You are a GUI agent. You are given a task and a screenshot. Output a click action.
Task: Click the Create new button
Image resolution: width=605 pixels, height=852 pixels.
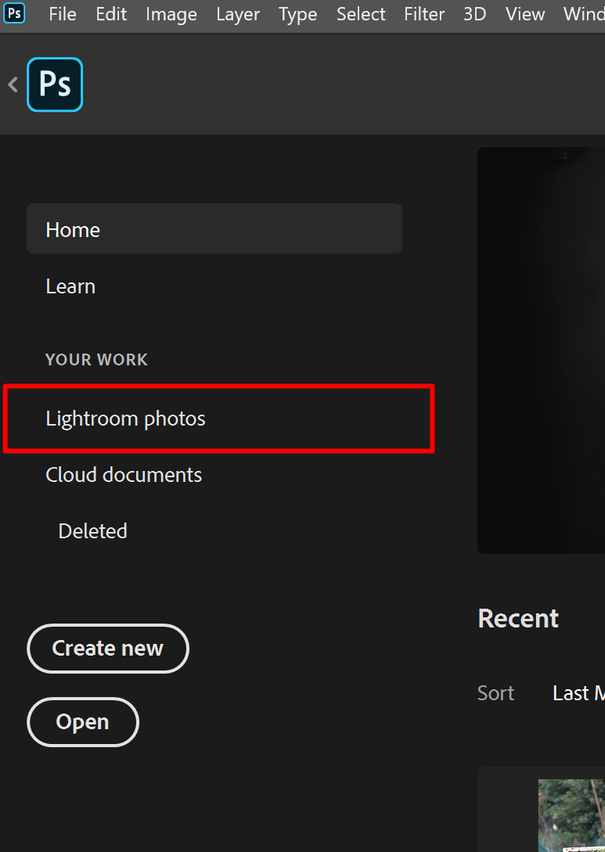pyautogui.click(x=108, y=648)
